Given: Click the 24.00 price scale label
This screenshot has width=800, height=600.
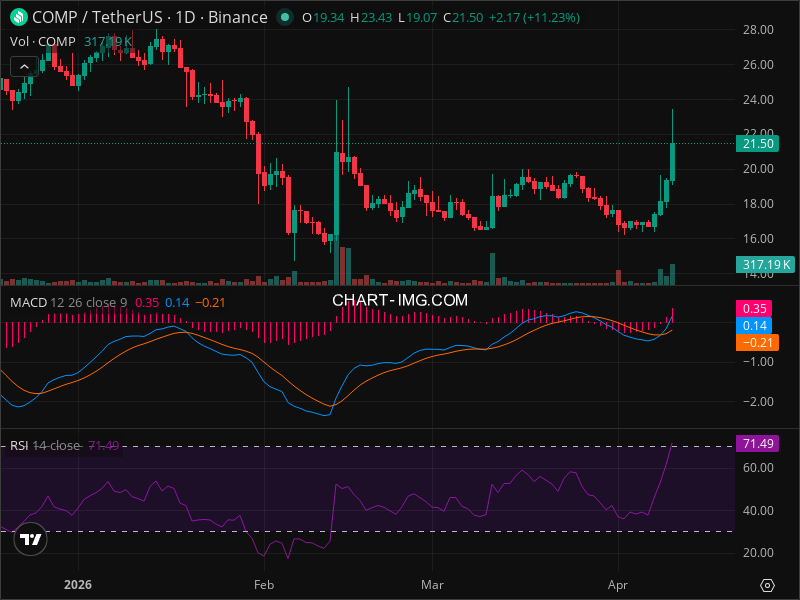Looking at the screenshot, I should [x=758, y=99].
